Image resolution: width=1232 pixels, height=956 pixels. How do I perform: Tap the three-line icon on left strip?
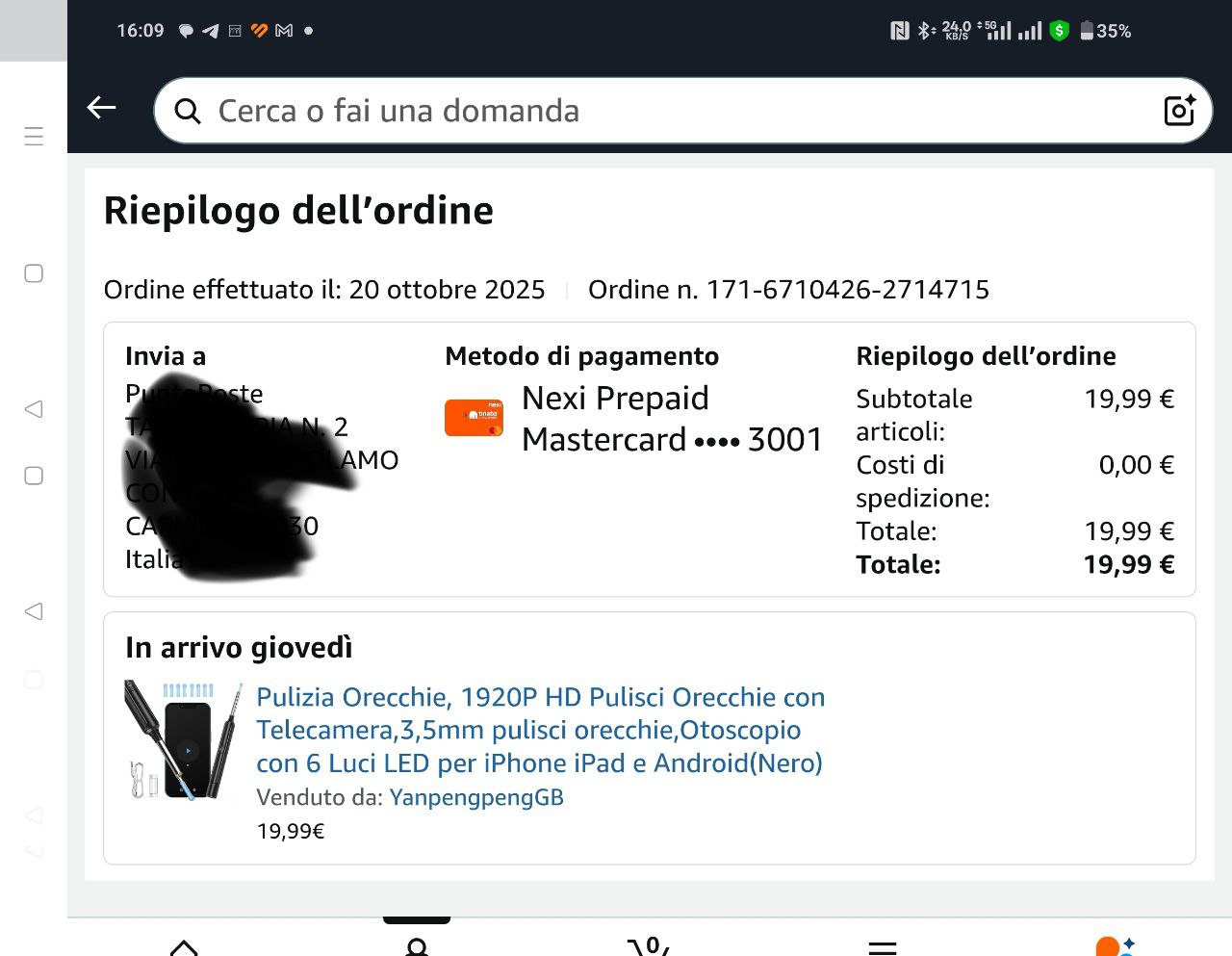point(34,136)
